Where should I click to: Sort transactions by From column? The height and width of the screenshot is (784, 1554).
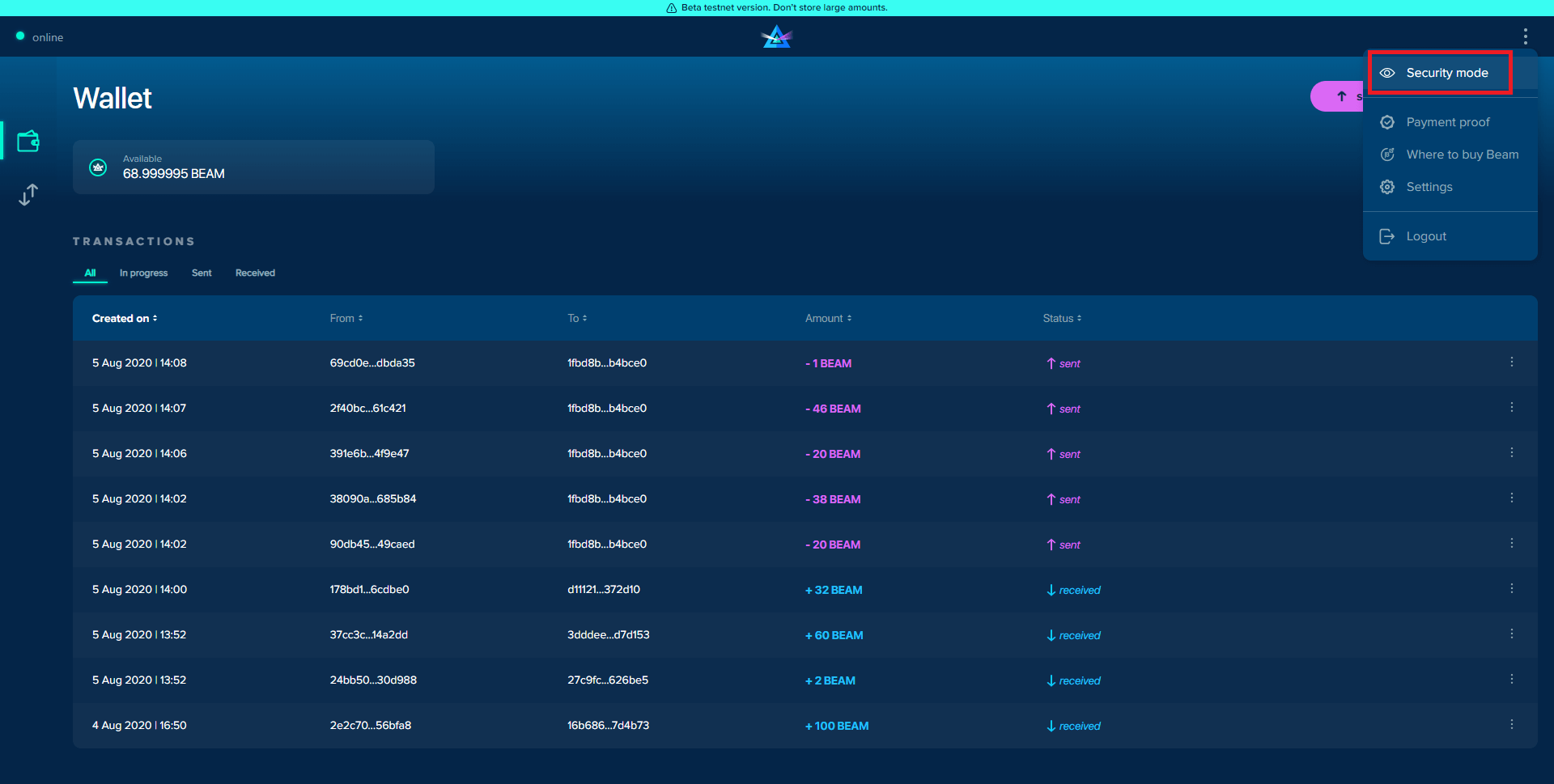tap(346, 319)
